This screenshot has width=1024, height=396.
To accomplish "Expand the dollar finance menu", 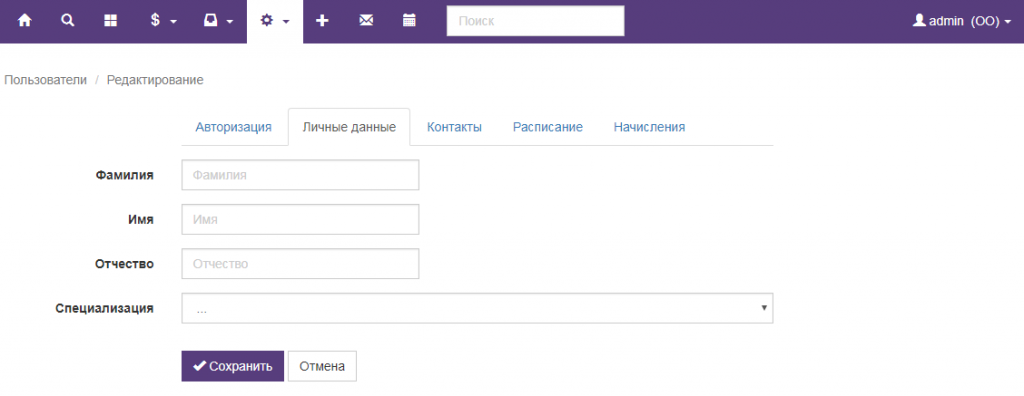I will [x=163, y=21].
